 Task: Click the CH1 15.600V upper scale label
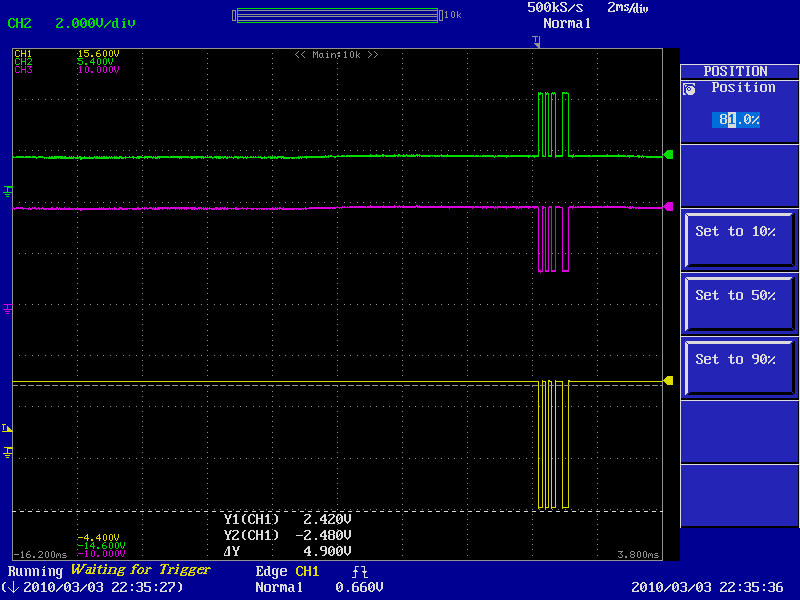[x=67, y=54]
